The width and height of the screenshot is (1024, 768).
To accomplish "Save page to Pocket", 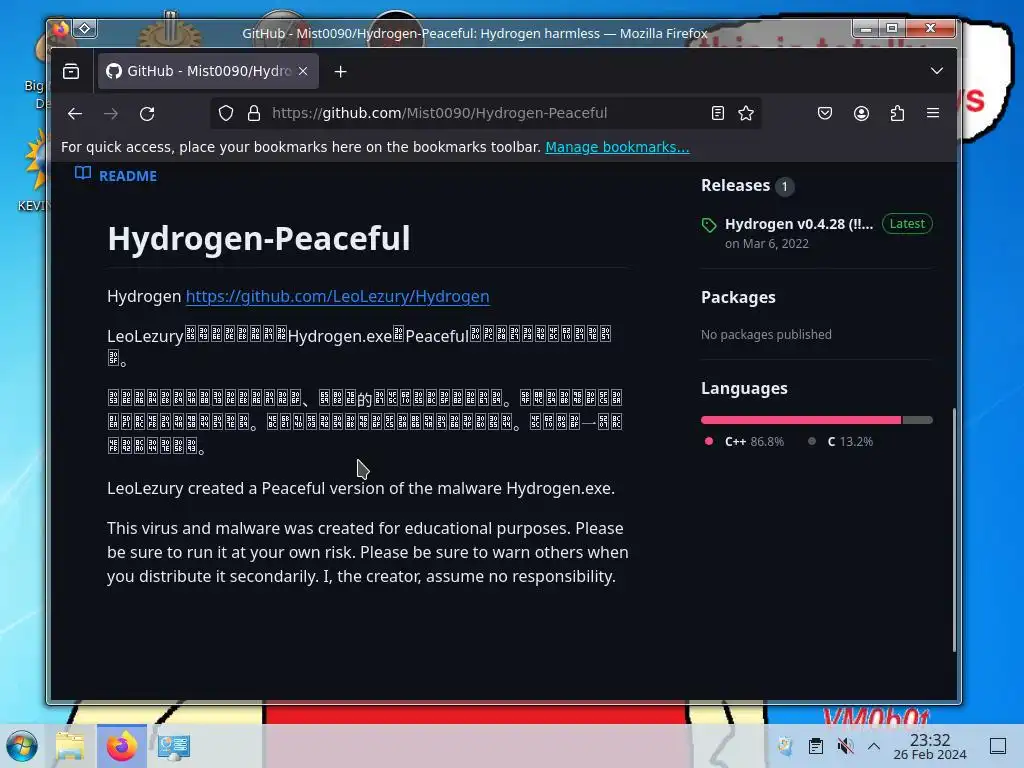I will click(x=825, y=113).
